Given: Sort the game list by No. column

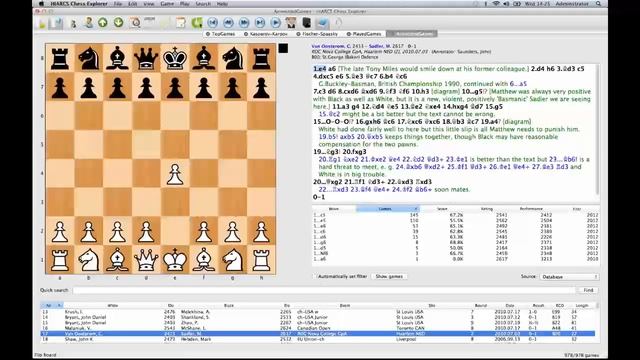Looking at the screenshot, I should point(51,305).
